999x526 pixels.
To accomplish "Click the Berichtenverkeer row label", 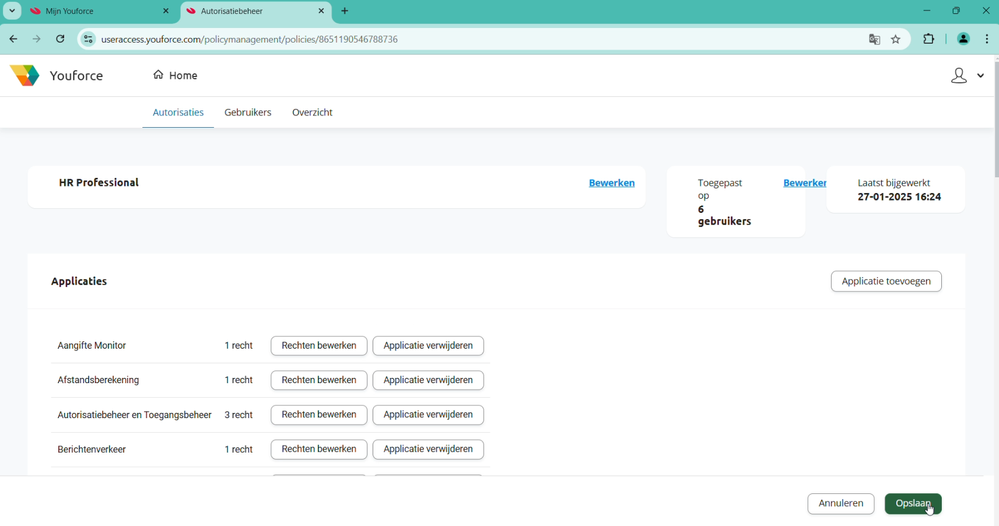I will click(x=92, y=449).
